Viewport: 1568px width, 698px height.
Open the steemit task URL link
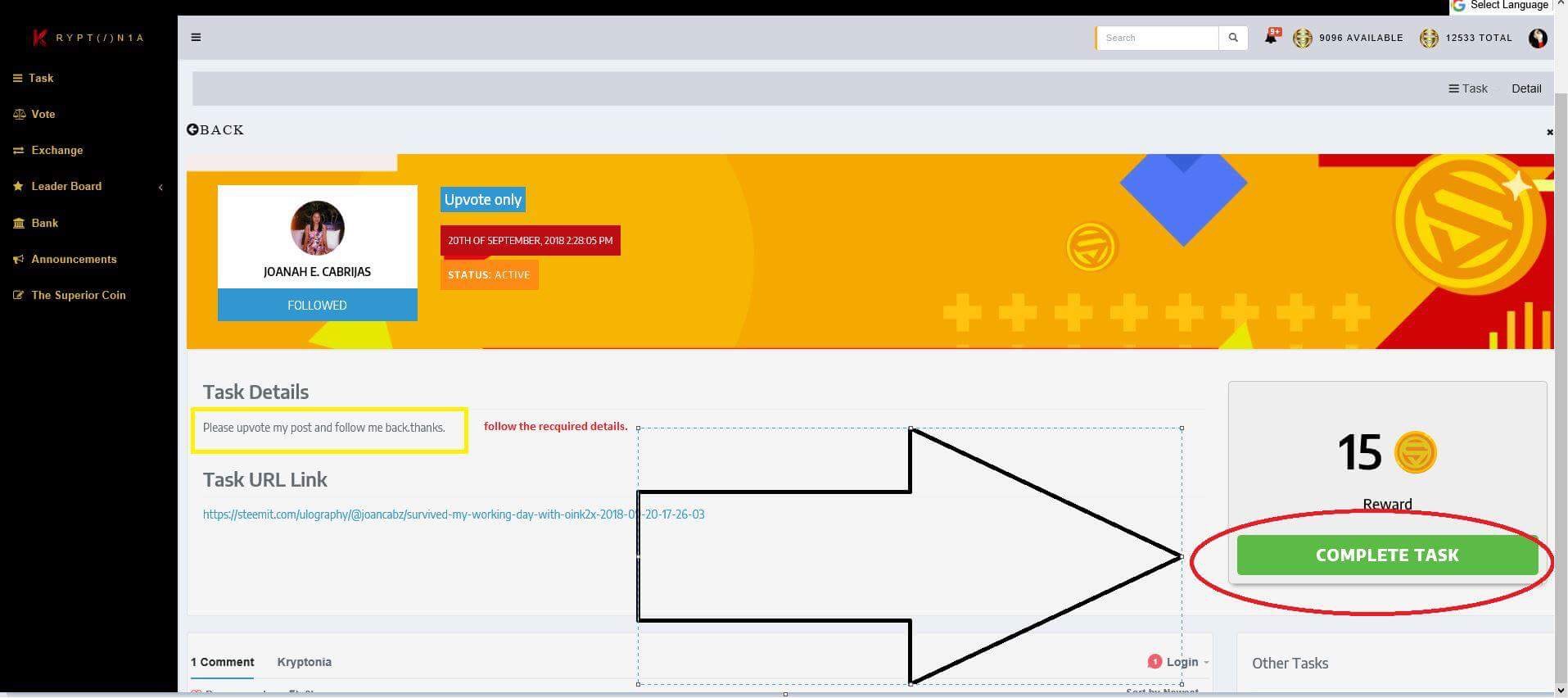(454, 514)
